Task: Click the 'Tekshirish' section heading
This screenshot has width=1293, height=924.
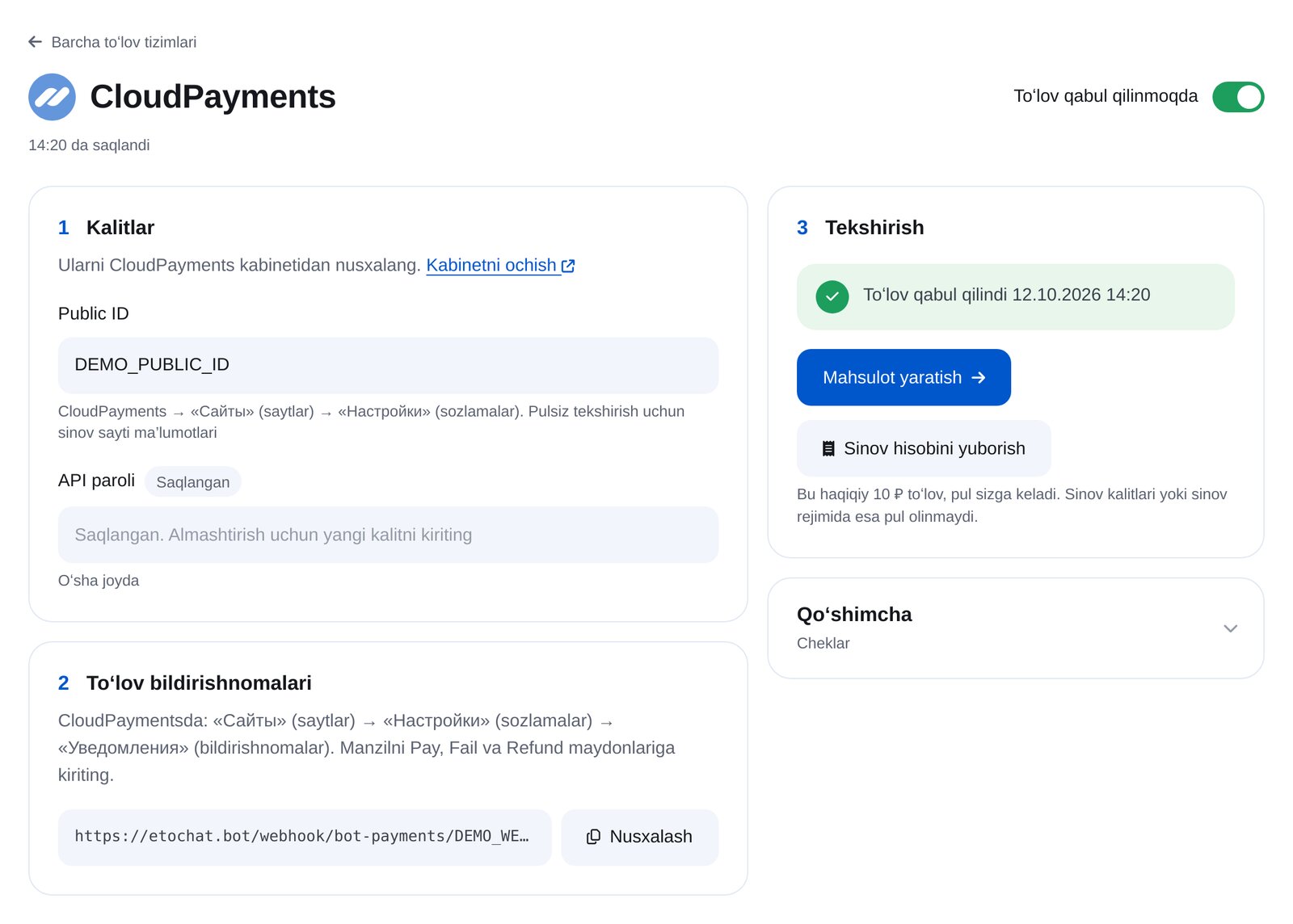Action: coord(874,228)
